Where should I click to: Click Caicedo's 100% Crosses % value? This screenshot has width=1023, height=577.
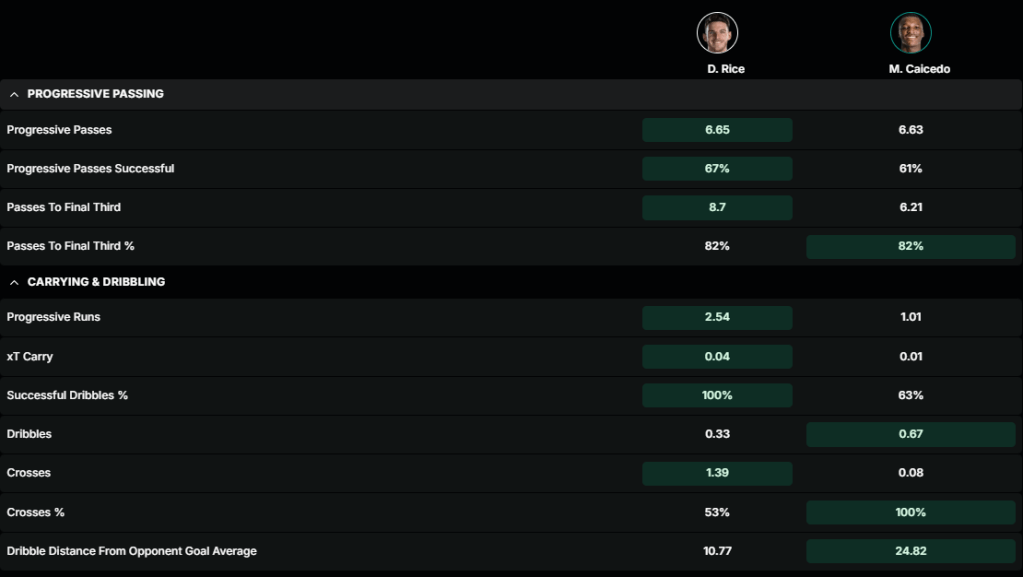point(910,512)
